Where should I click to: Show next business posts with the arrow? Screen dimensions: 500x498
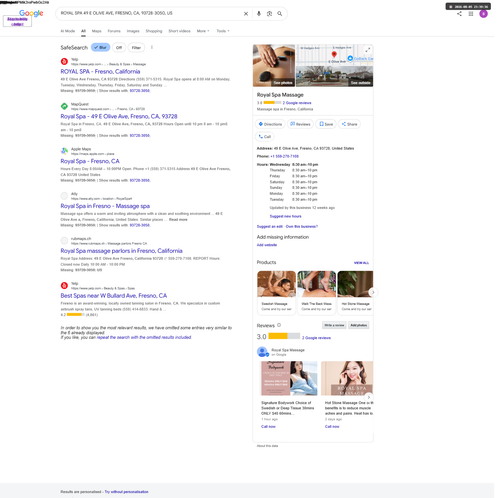(x=369, y=397)
